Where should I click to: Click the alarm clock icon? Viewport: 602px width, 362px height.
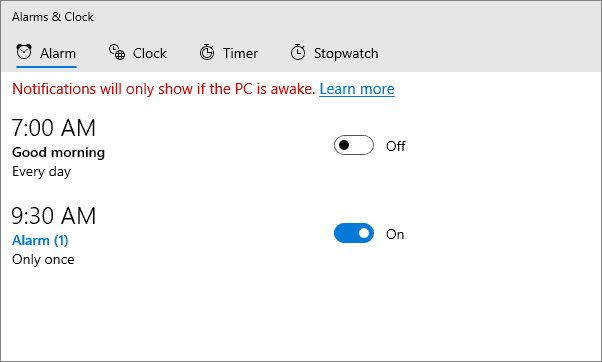pos(24,52)
